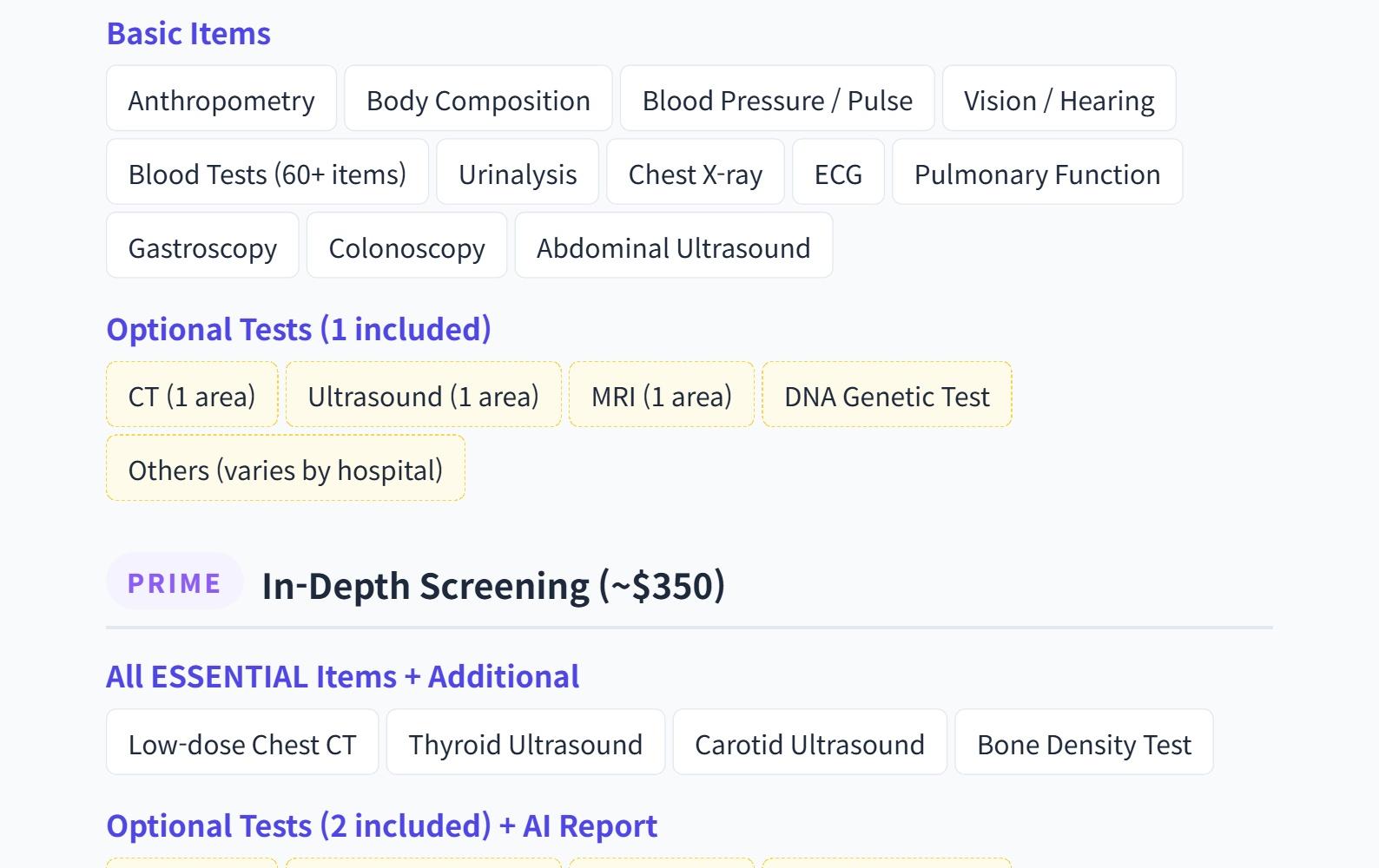Select the Urinalysis chip
1379x868 pixels.
(518, 173)
